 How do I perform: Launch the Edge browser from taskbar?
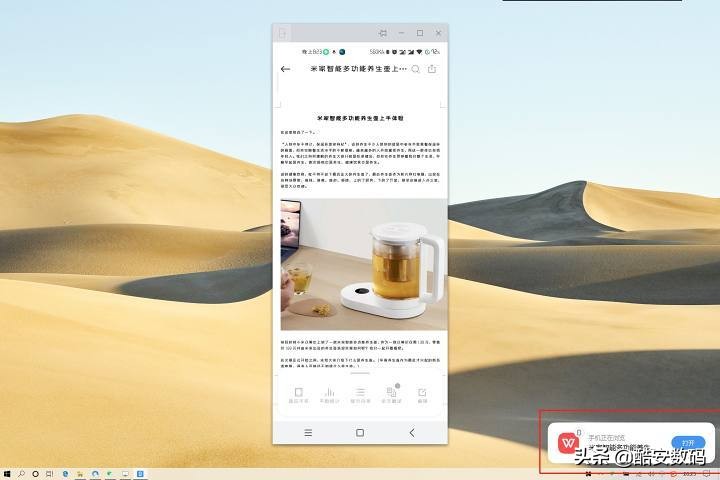[x=65, y=474]
